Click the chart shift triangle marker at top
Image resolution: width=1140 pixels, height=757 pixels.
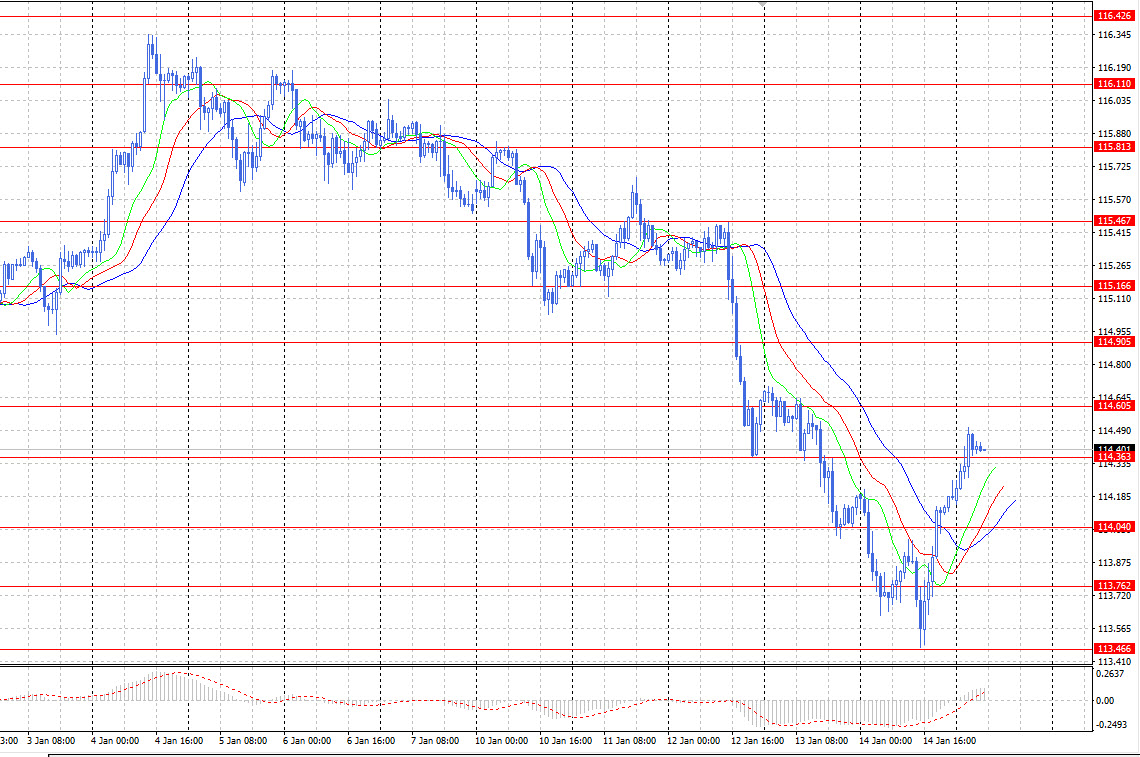pyautogui.click(x=762, y=4)
